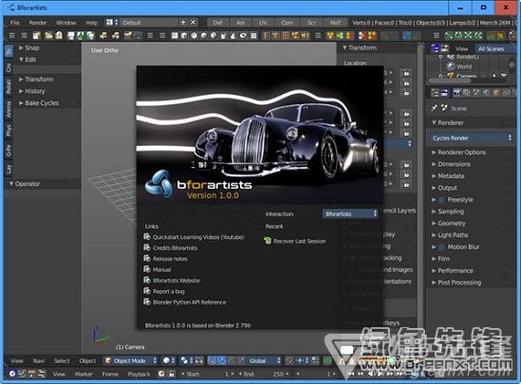
Task: Open the 3D viewport Navi menu
Action: [39, 361]
